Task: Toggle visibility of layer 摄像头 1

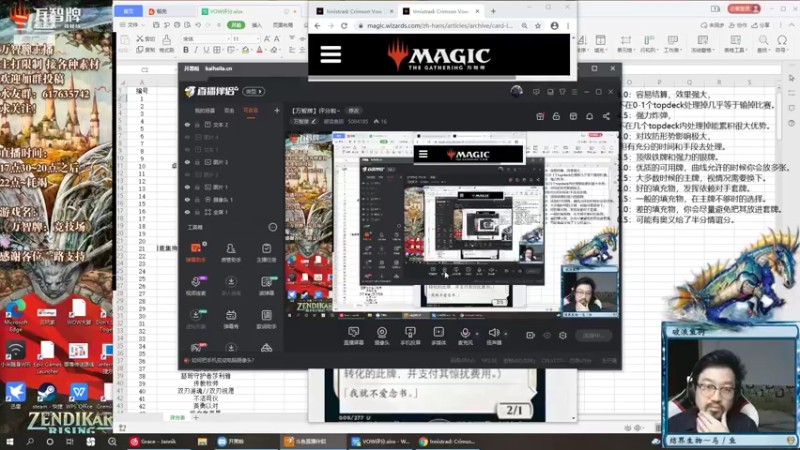Action: pyautogui.click(x=187, y=199)
